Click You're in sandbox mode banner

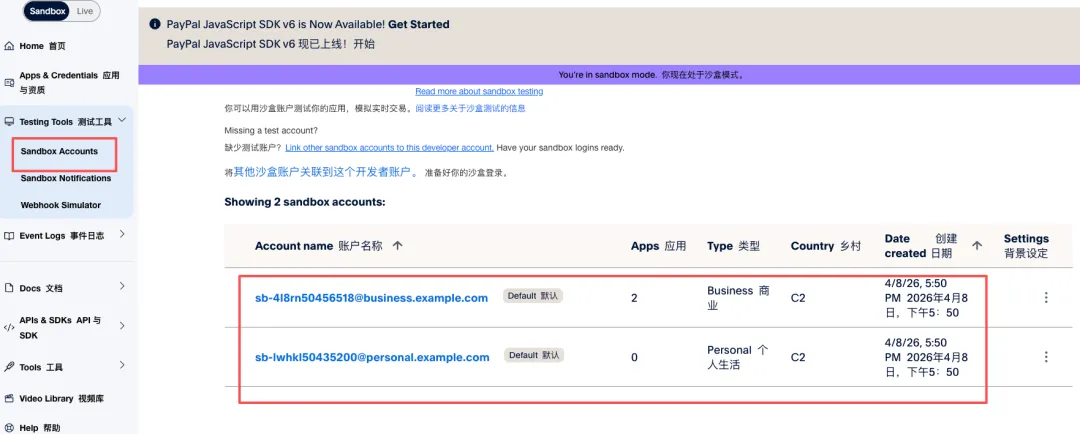[609, 74]
